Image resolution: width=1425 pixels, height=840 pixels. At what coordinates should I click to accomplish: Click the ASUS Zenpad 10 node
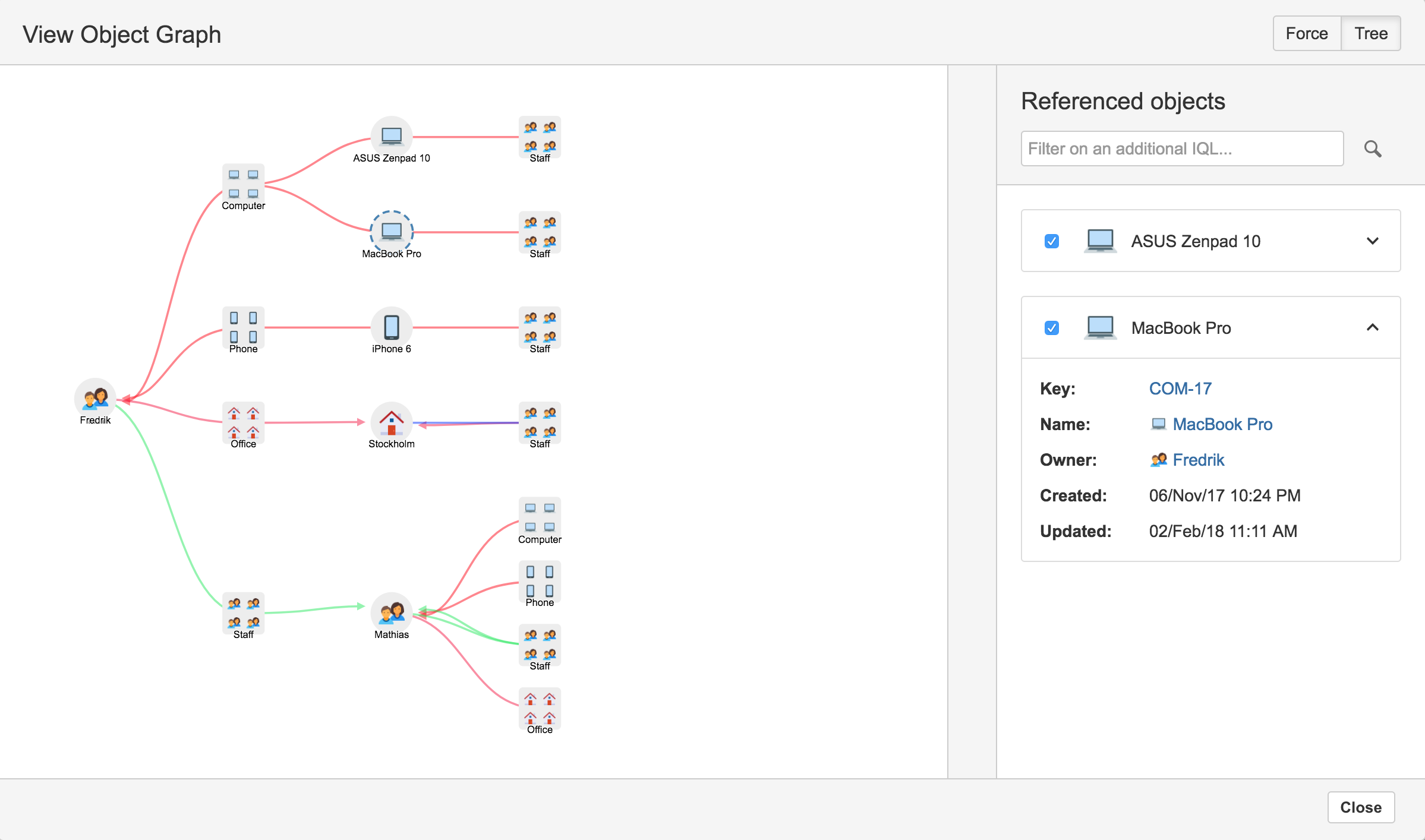coord(392,136)
